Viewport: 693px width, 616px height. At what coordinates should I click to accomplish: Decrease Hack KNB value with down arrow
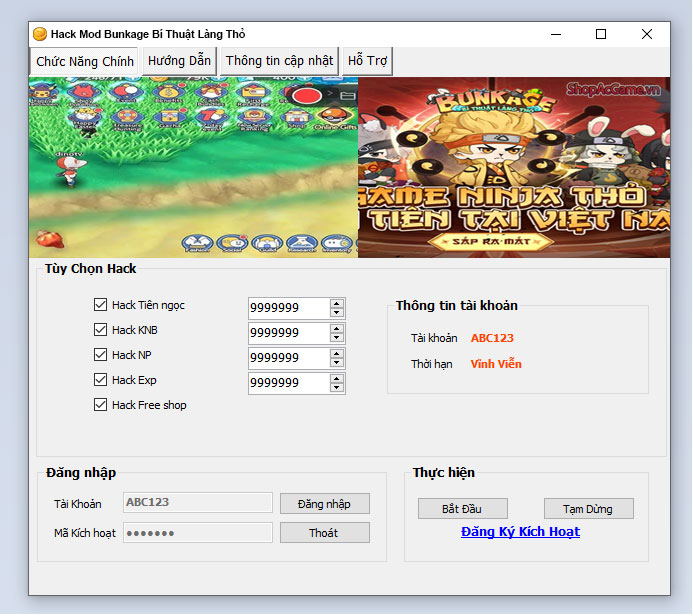point(337,338)
